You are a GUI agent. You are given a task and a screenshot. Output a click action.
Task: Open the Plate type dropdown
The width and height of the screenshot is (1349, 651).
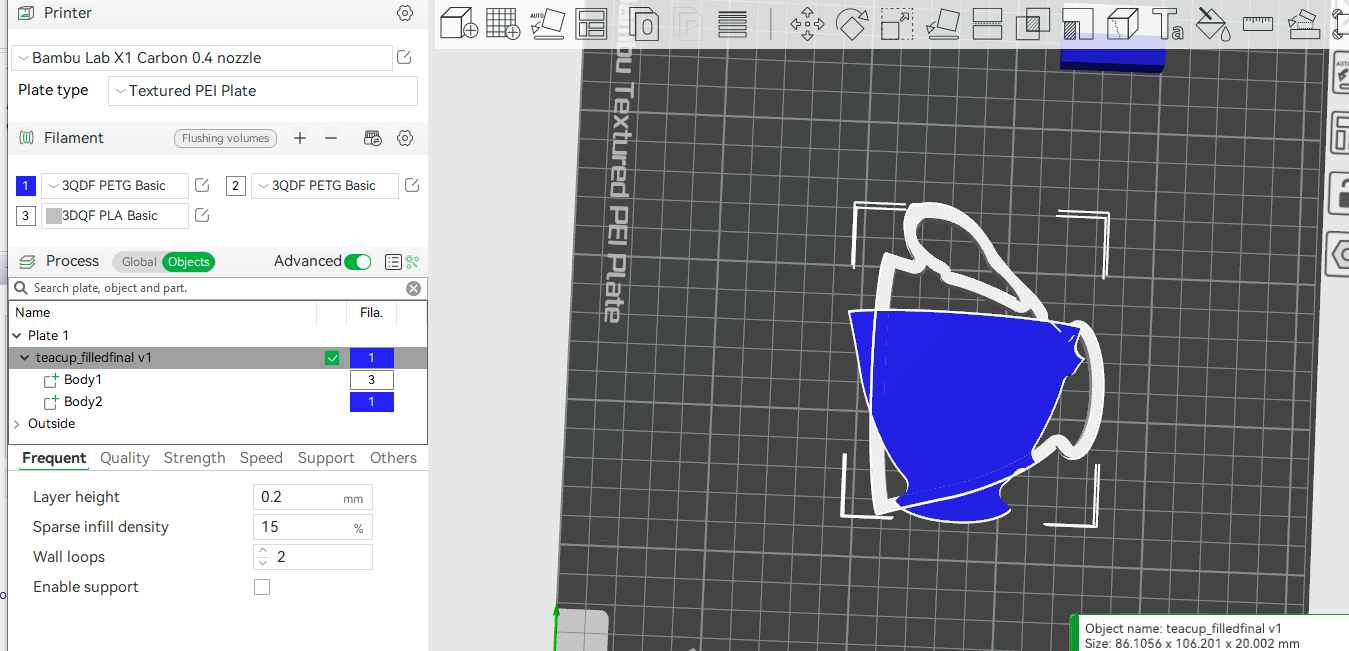262,91
